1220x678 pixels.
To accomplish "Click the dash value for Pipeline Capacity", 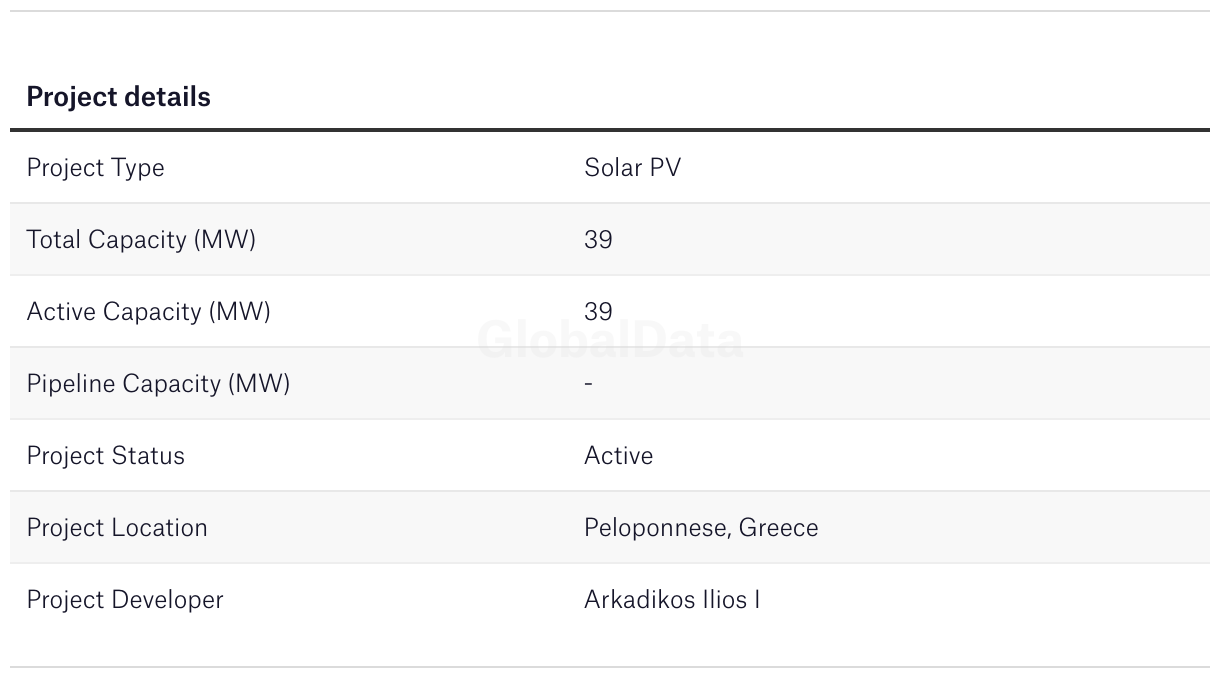I will click(588, 384).
